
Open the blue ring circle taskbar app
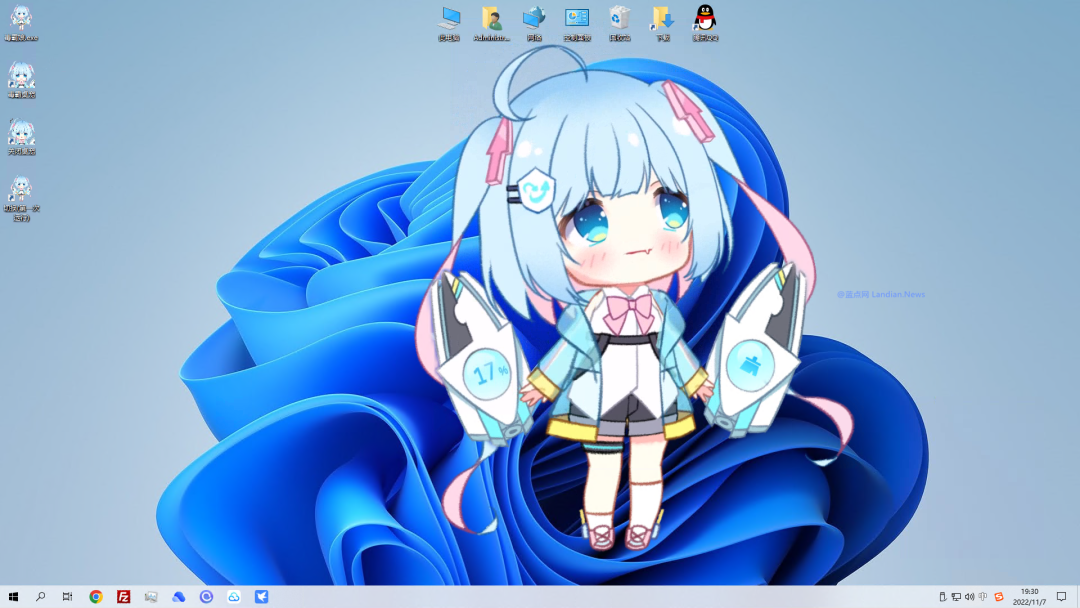point(206,596)
